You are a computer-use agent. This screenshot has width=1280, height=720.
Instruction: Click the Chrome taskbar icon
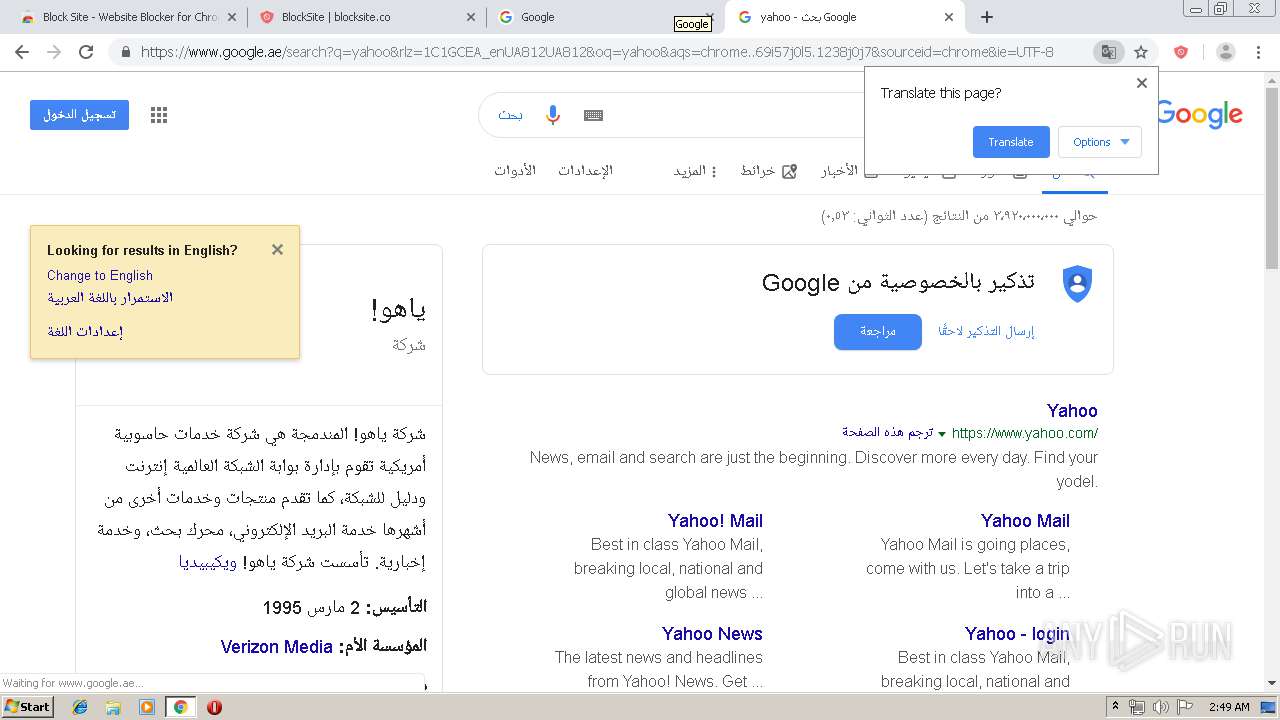pyautogui.click(x=180, y=707)
